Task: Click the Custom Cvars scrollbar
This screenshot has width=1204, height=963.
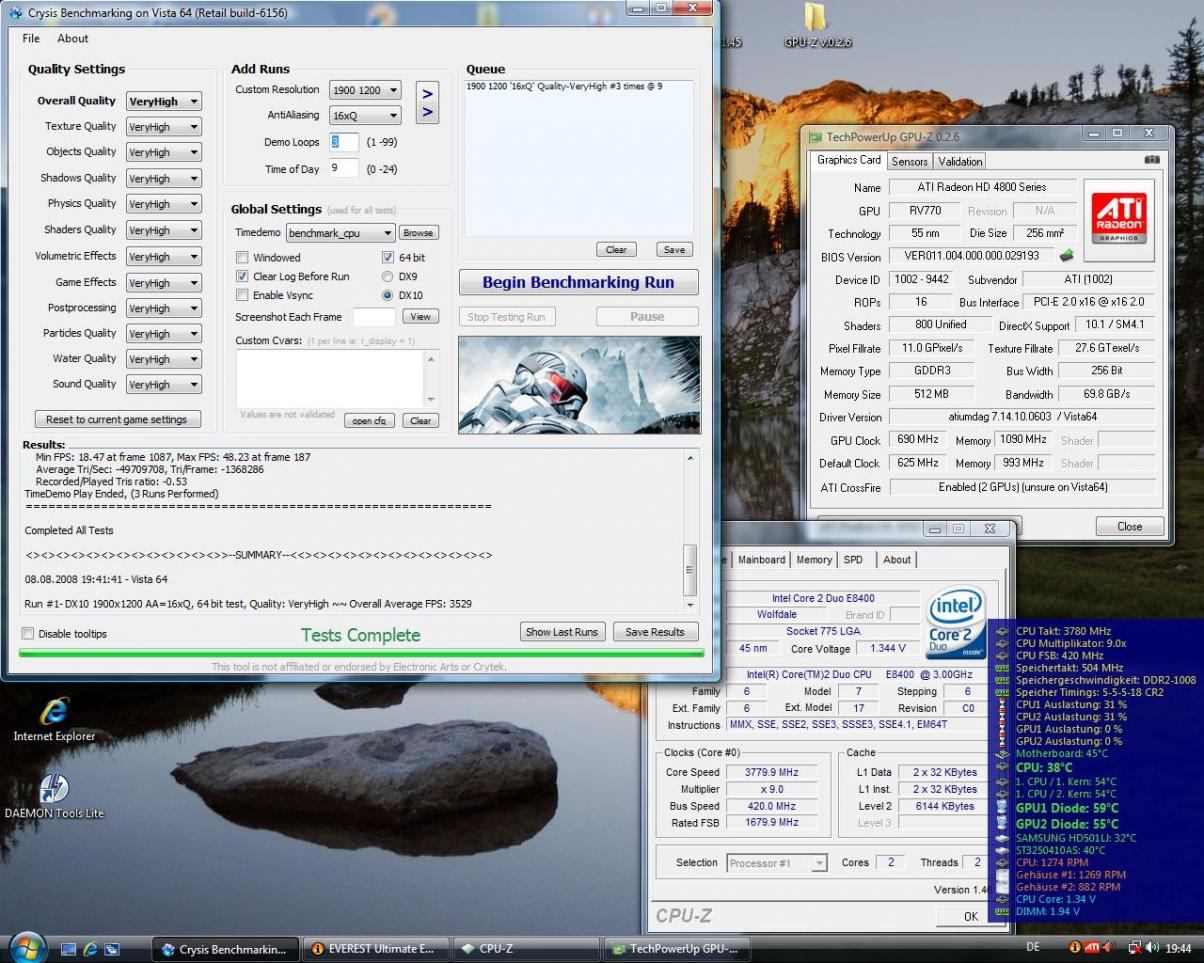Action: click(431, 378)
